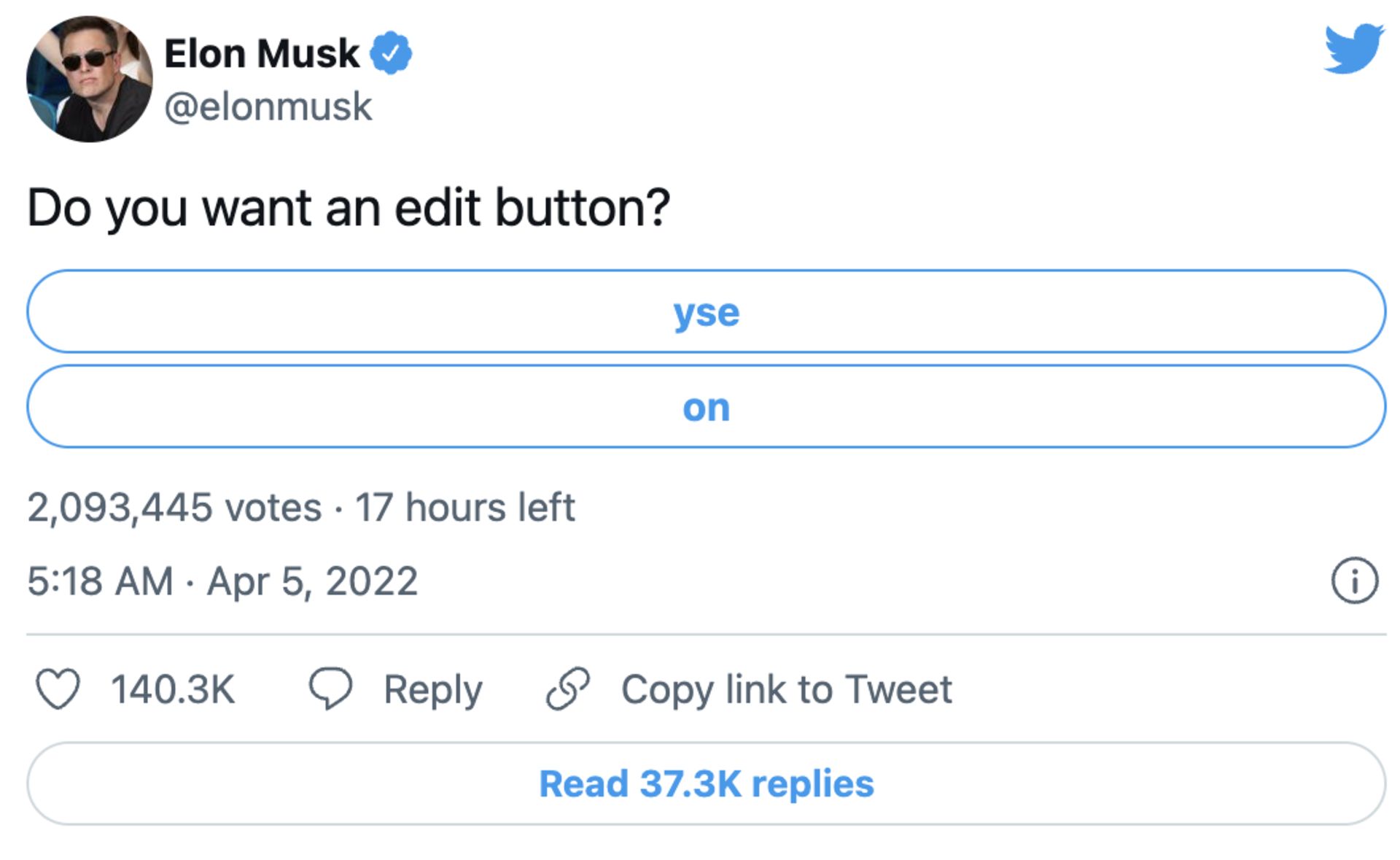This screenshot has width=1400, height=860.
Task: Click the blue verified checkmark badge
Action: tap(391, 53)
